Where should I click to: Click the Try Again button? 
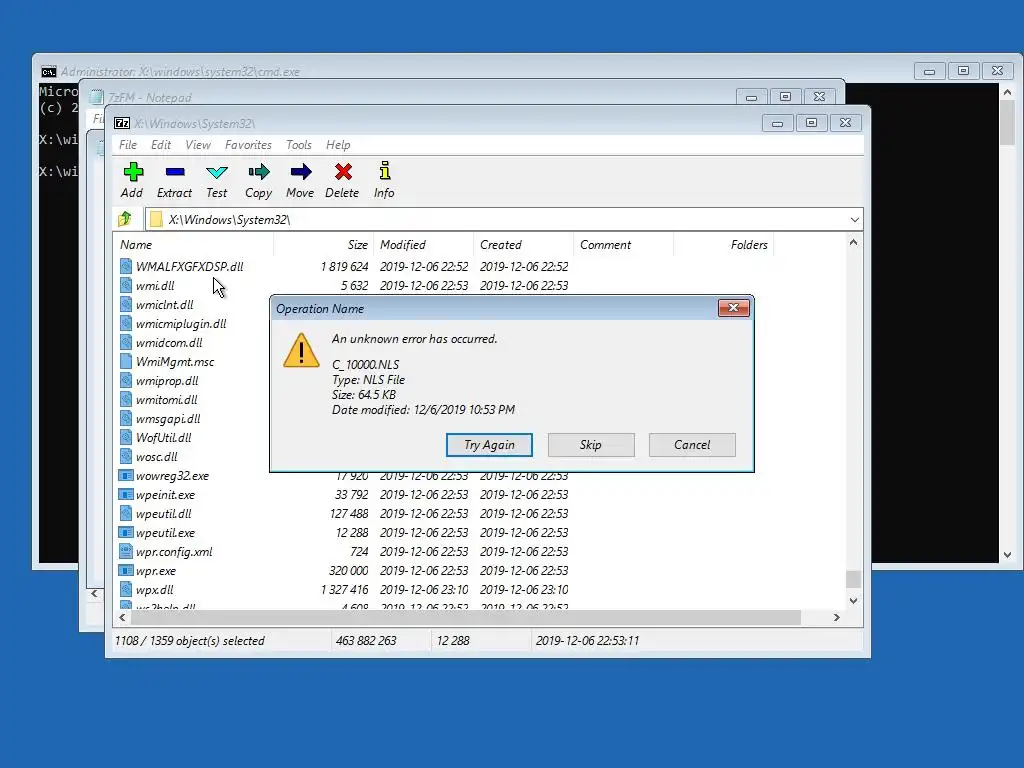tap(489, 445)
